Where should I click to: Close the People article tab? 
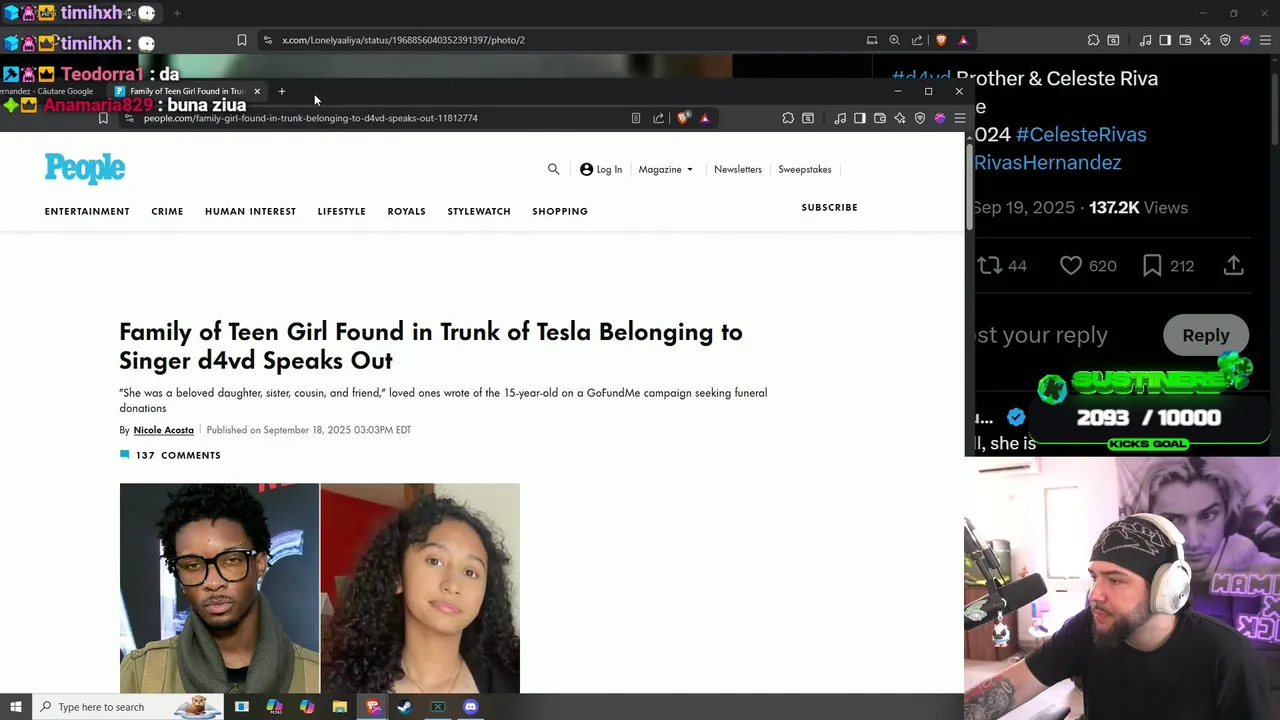click(x=257, y=91)
